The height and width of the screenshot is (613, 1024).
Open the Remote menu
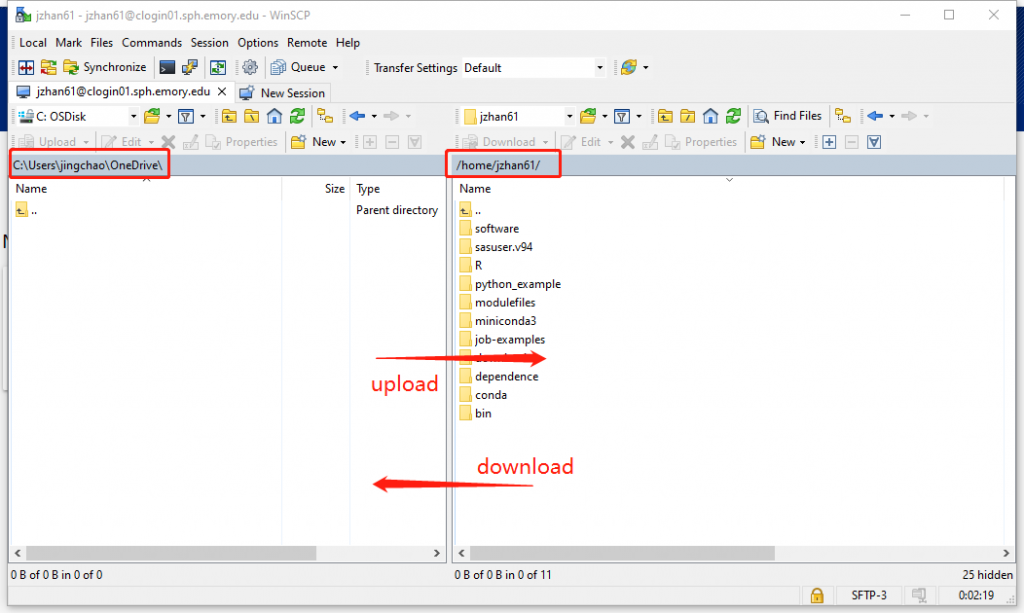(x=307, y=42)
